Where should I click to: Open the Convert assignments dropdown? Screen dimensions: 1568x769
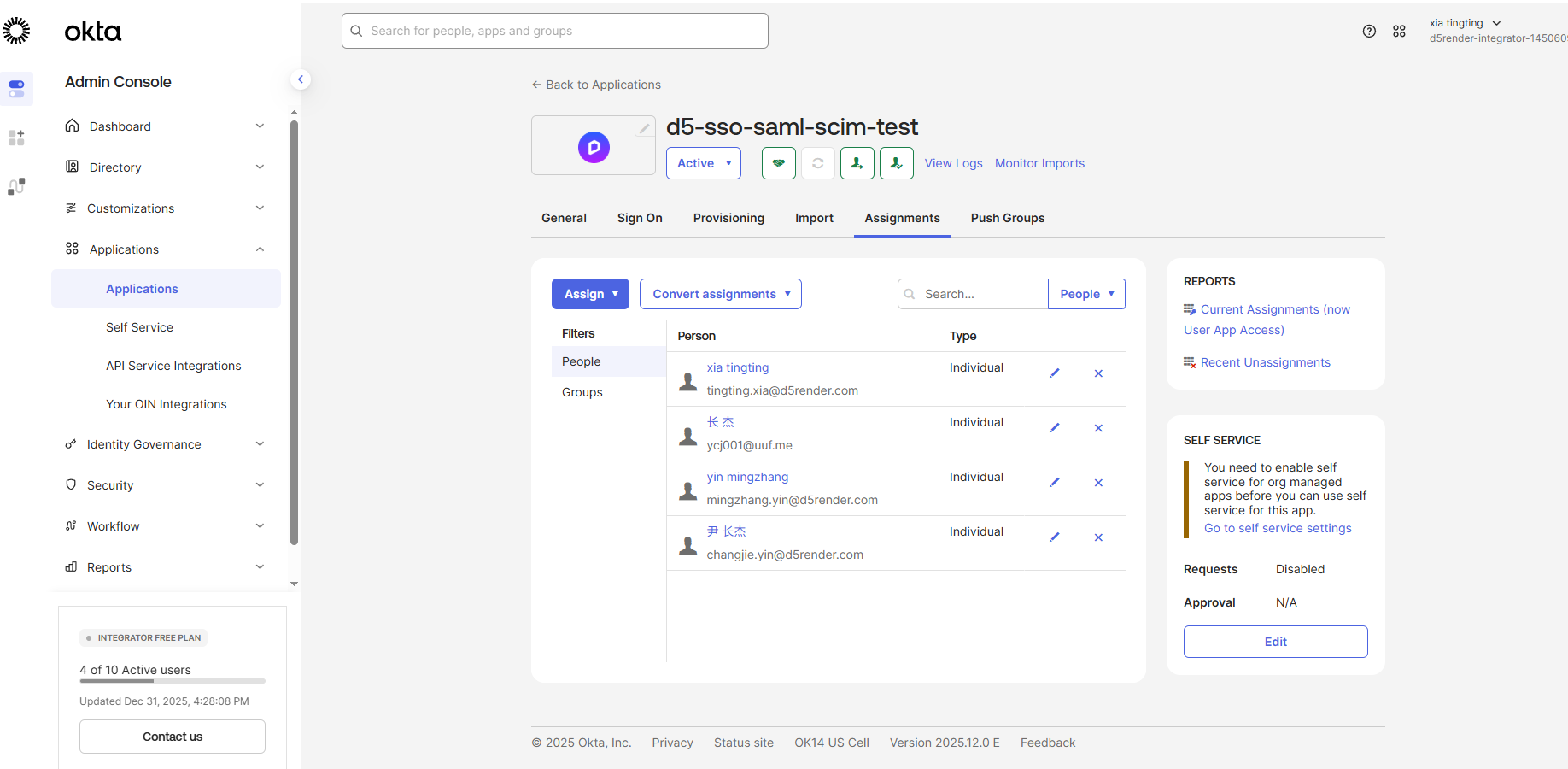pyautogui.click(x=720, y=294)
